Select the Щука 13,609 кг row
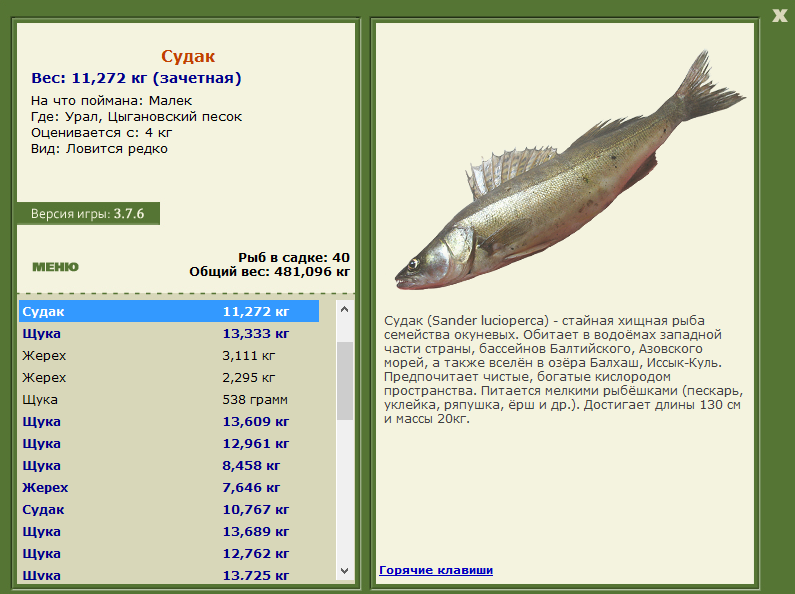 pyautogui.click(x=169, y=421)
